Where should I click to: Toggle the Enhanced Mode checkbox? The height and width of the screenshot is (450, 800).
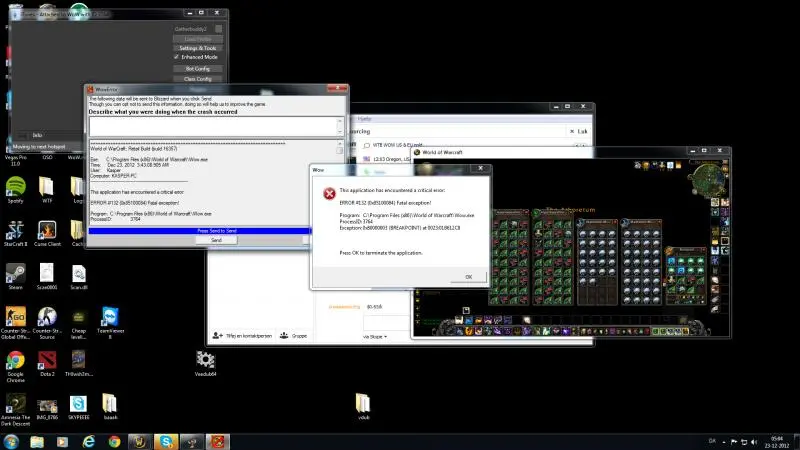tap(176, 57)
